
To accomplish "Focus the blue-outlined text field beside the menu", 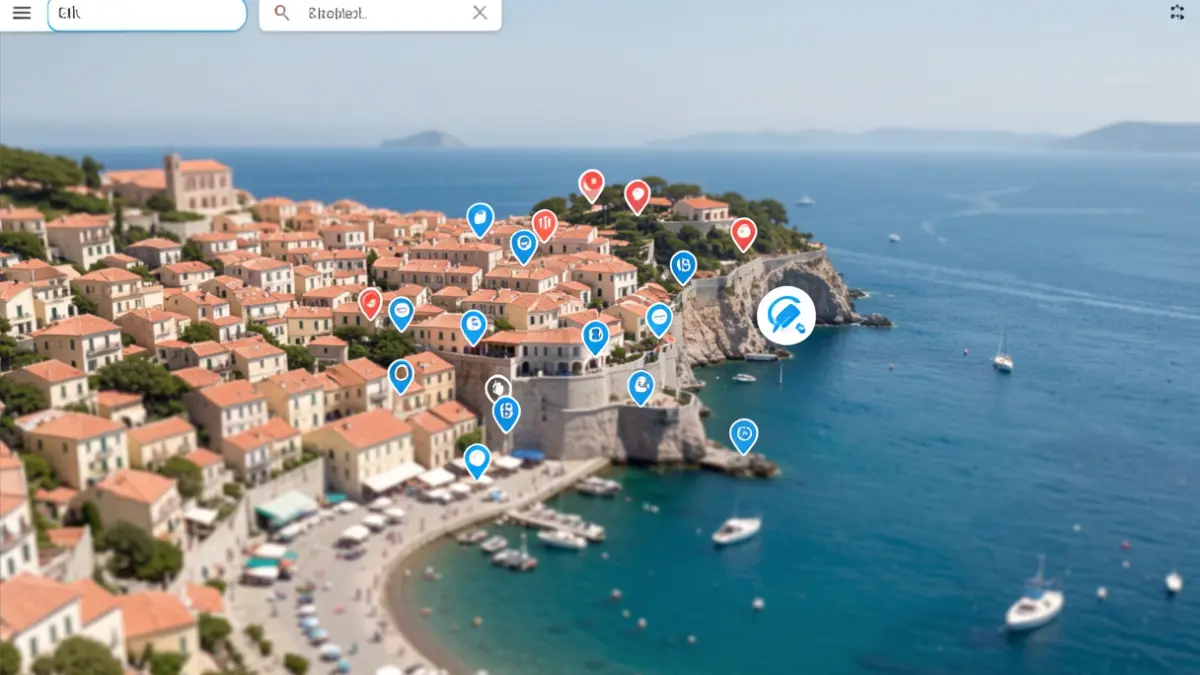I will 147,13.
